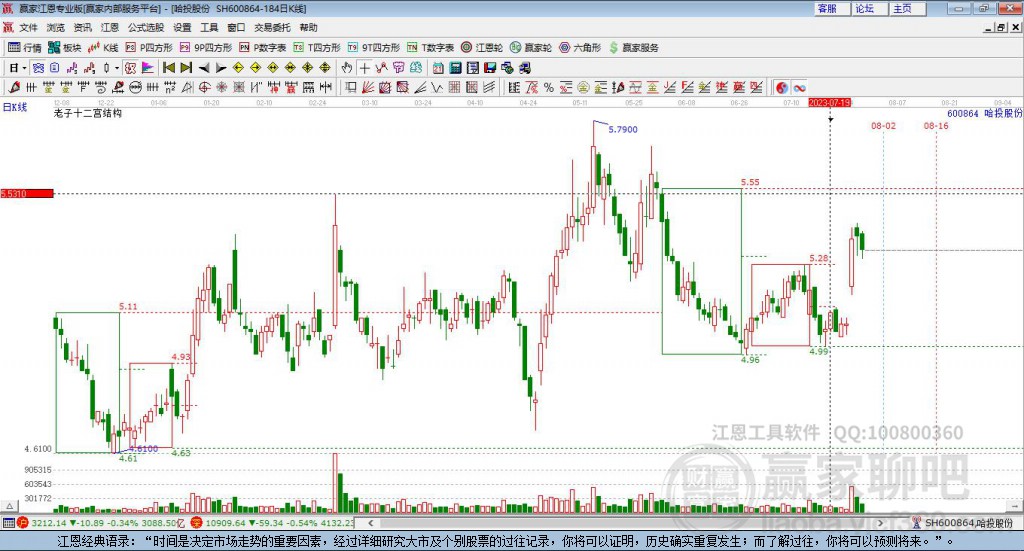The width and height of the screenshot is (1024, 551).
Task: Jump to last bar icon
Action: pos(186,68)
